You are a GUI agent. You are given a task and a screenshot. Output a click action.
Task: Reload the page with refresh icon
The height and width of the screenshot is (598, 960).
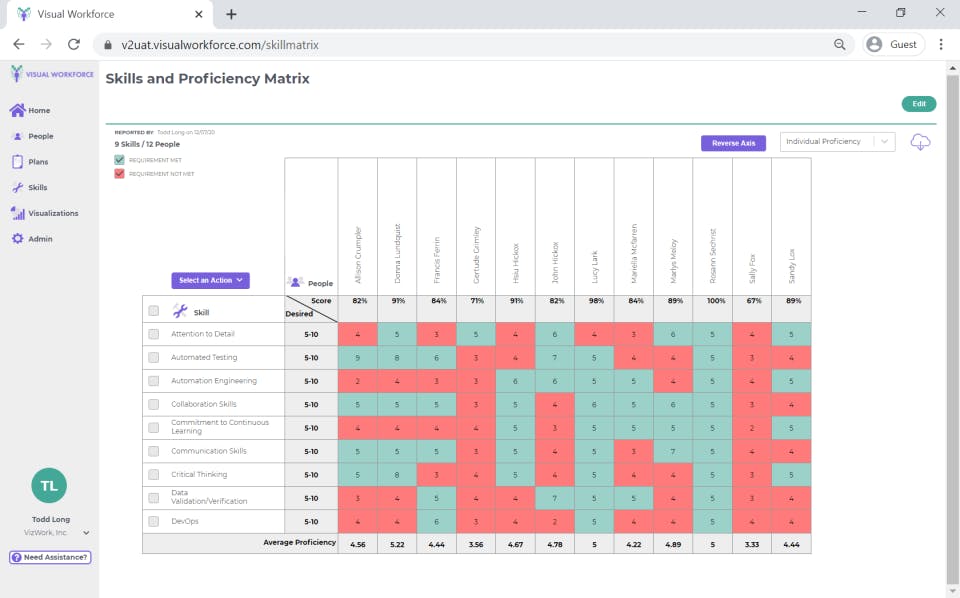[x=74, y=44]
